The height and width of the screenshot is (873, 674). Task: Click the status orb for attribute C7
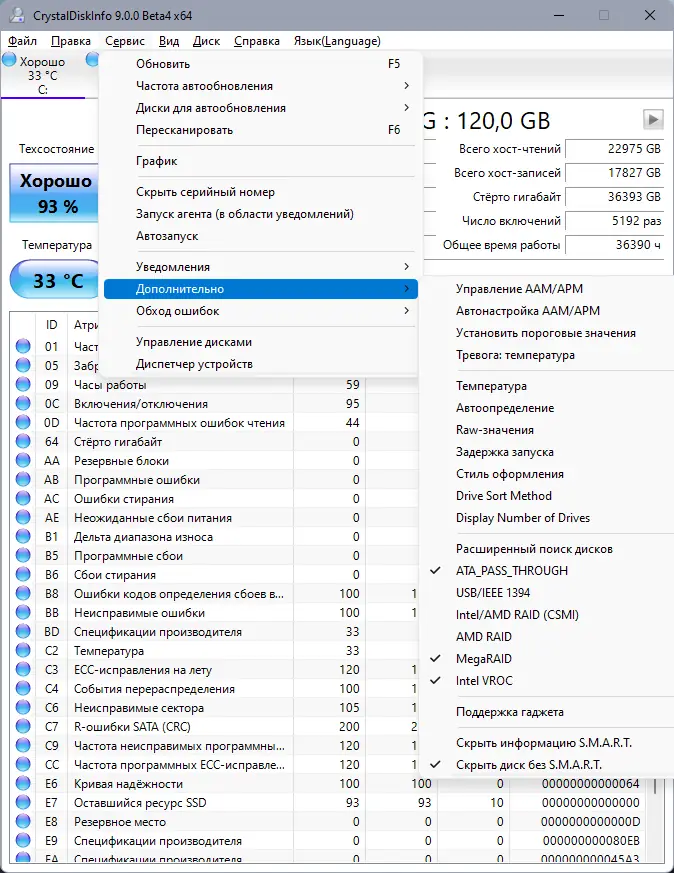[x=23, y=727]
